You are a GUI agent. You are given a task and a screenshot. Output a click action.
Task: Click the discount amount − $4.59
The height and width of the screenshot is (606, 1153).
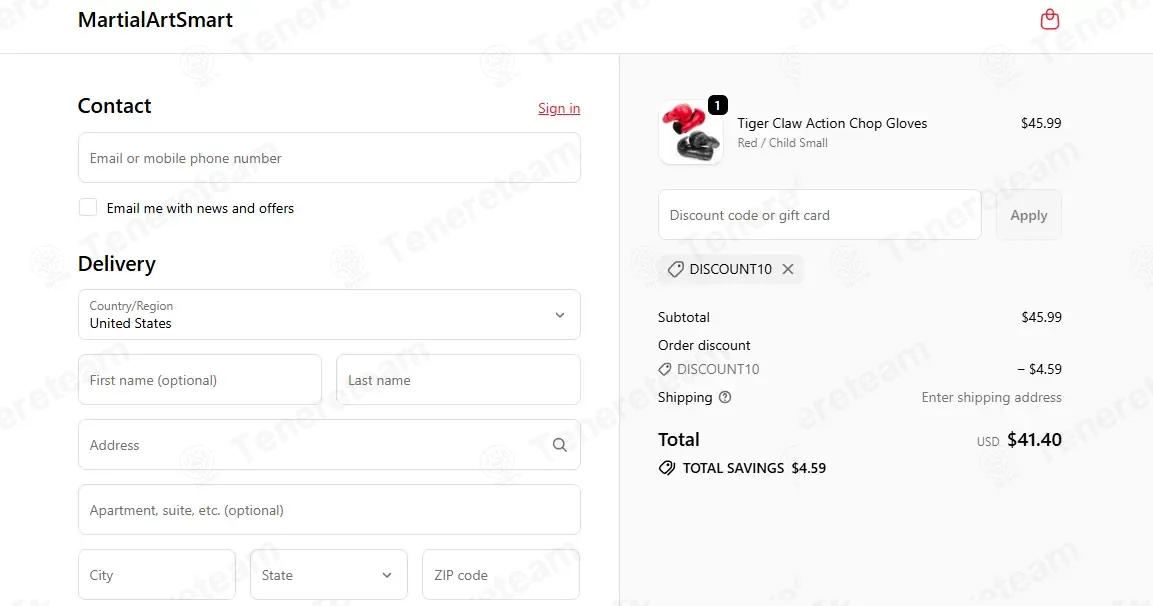1039,369
